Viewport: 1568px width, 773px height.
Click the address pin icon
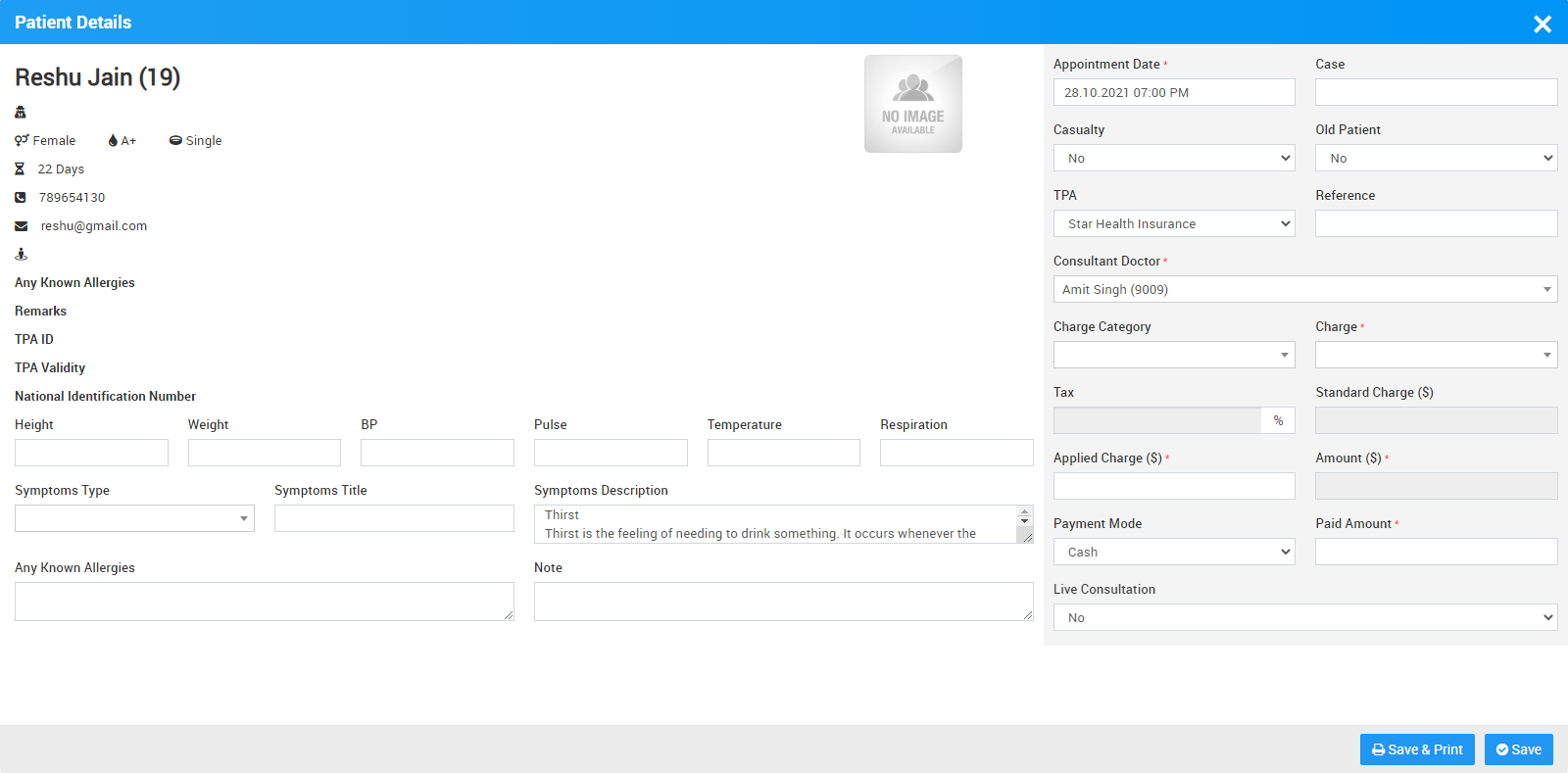coord(21,254)
